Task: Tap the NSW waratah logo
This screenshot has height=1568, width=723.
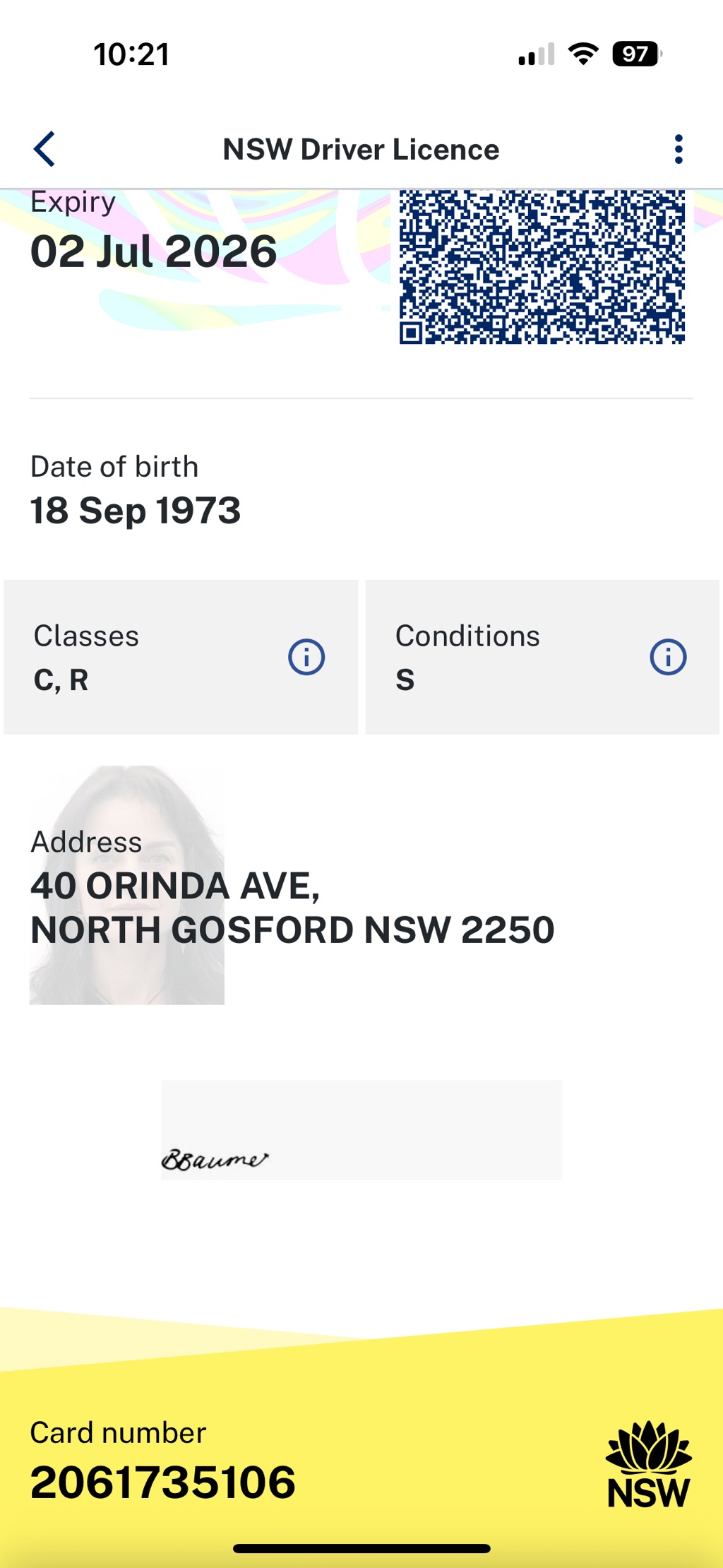Action: point(648,1465)
